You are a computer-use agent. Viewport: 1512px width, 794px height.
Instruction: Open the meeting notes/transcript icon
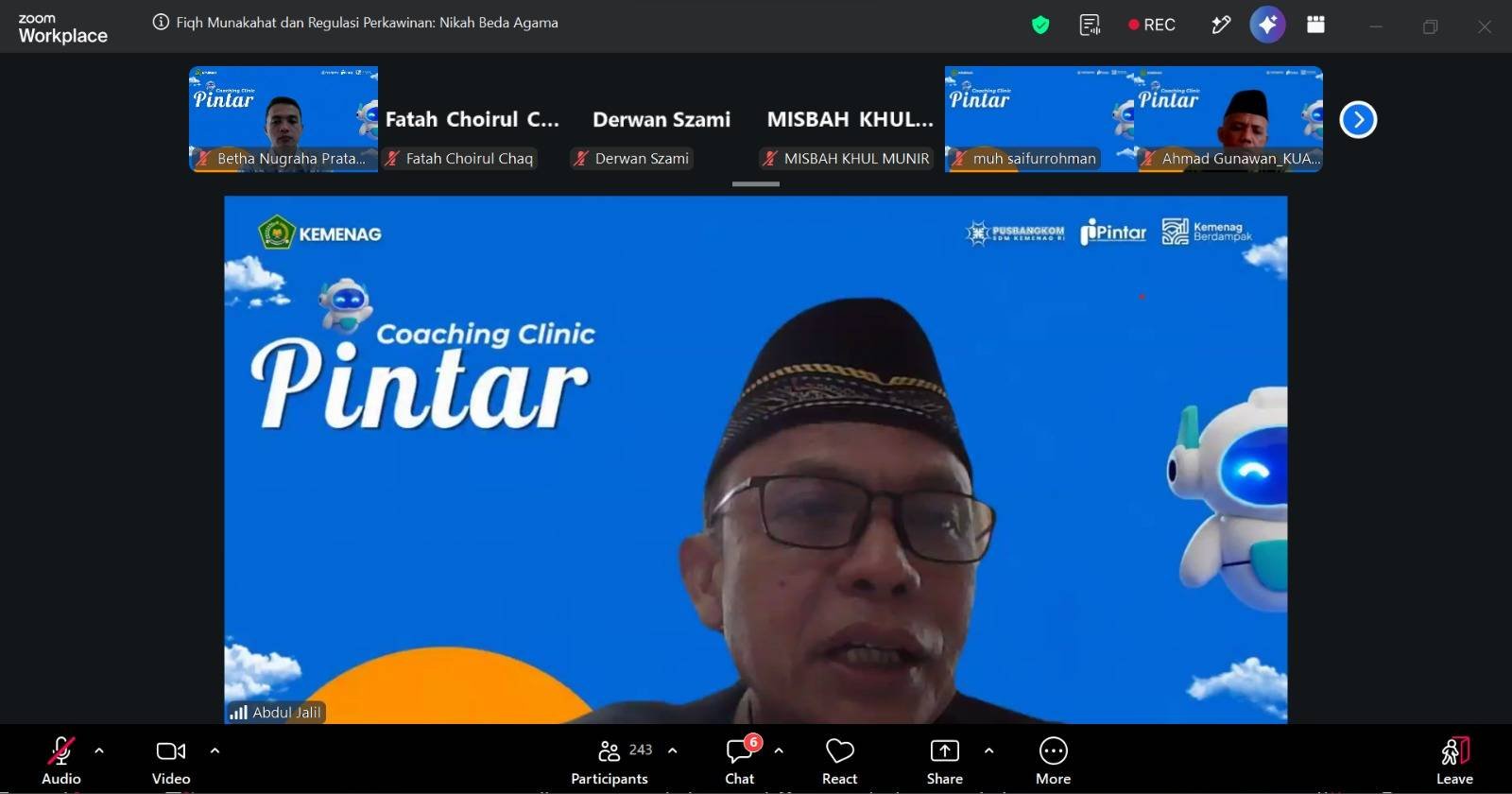tap(1090, 26)
